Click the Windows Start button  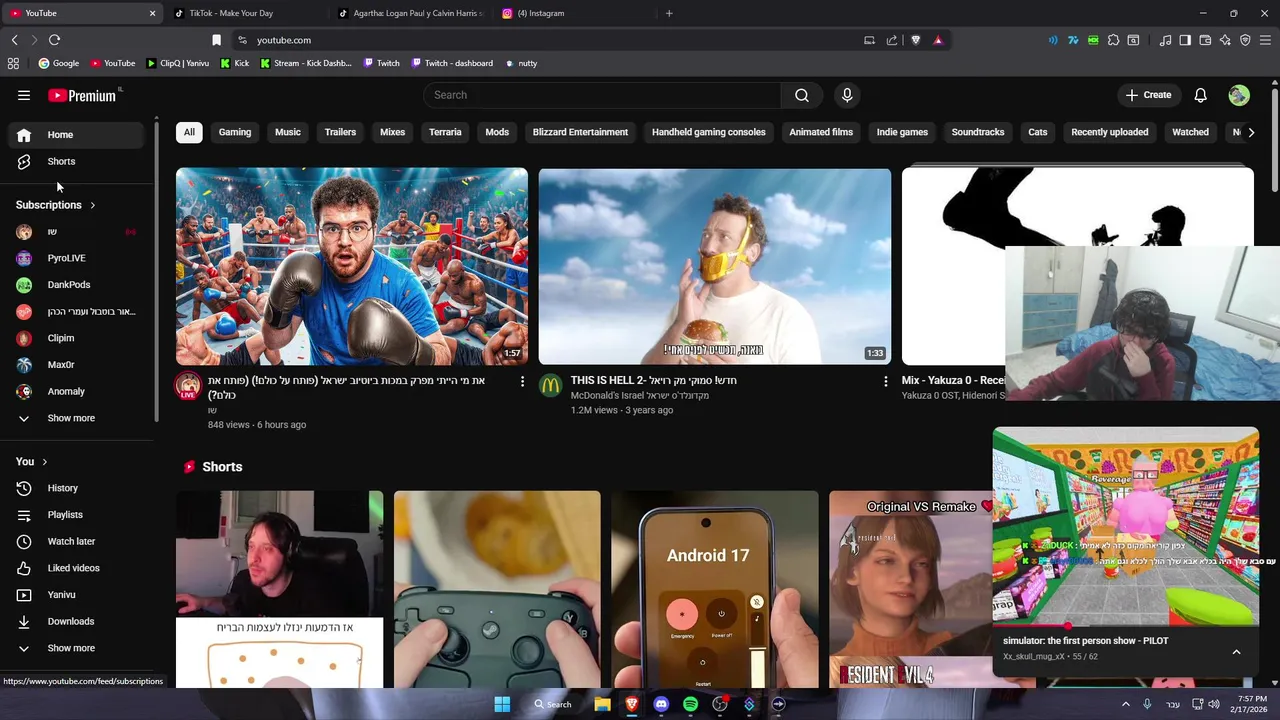[x=502, y=704]
